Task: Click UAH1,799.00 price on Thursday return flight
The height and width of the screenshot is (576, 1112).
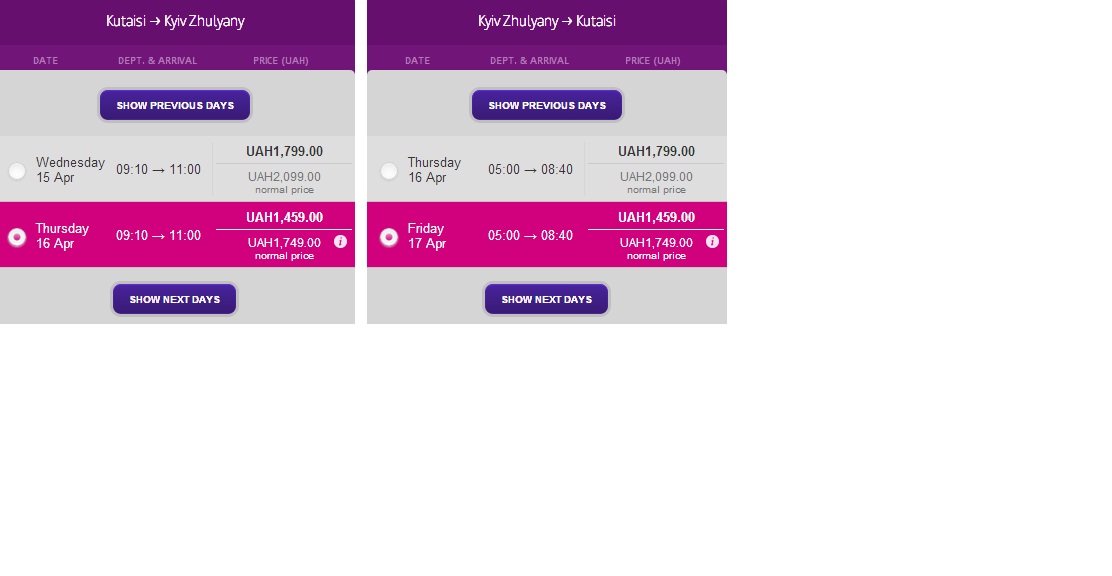Action: click(x=656, y=152)
